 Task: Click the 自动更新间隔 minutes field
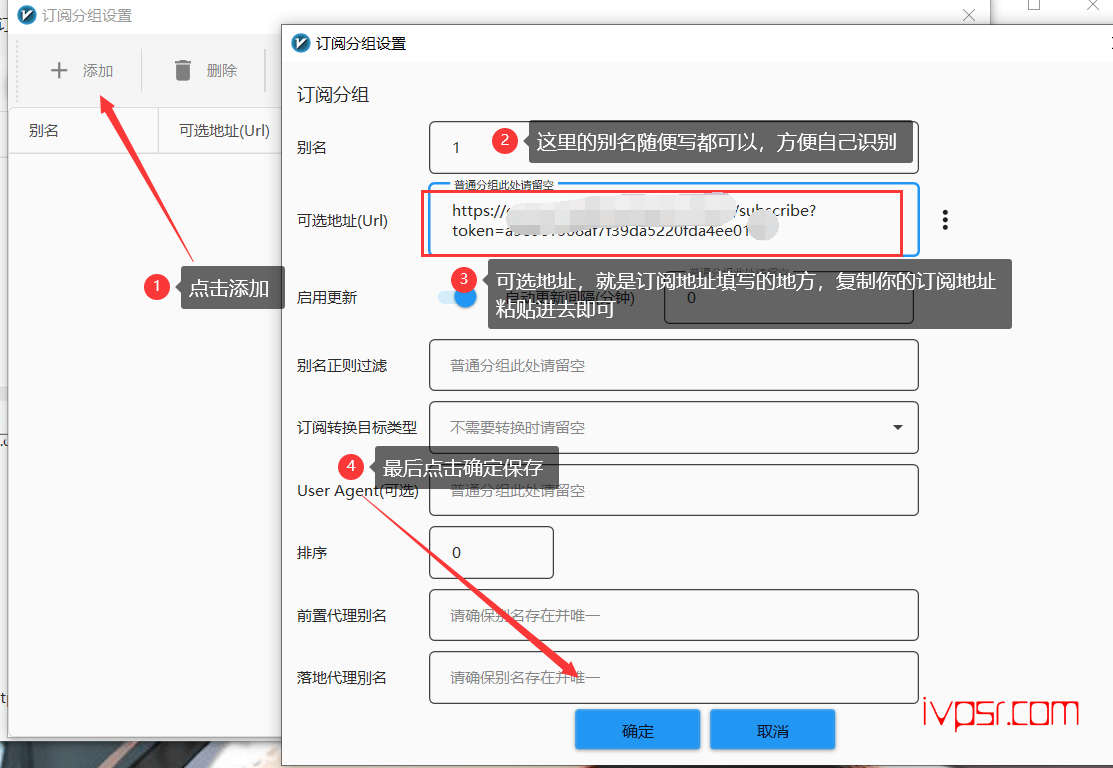[x=789, y=298]
